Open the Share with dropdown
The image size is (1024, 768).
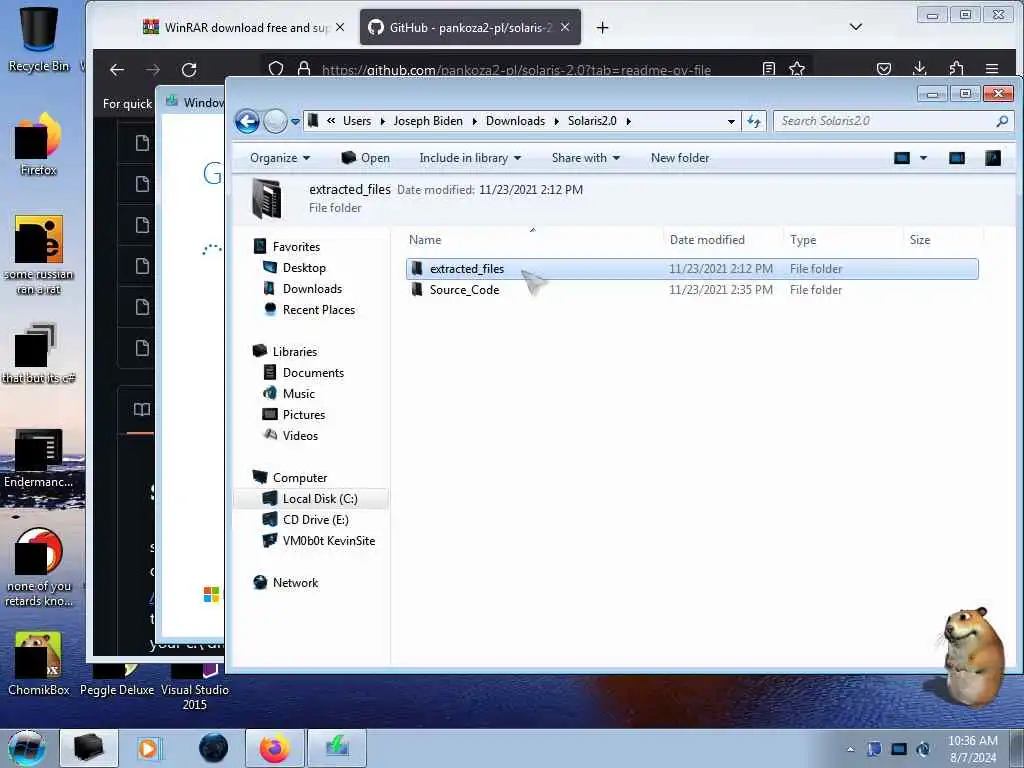tap(585, 158)
